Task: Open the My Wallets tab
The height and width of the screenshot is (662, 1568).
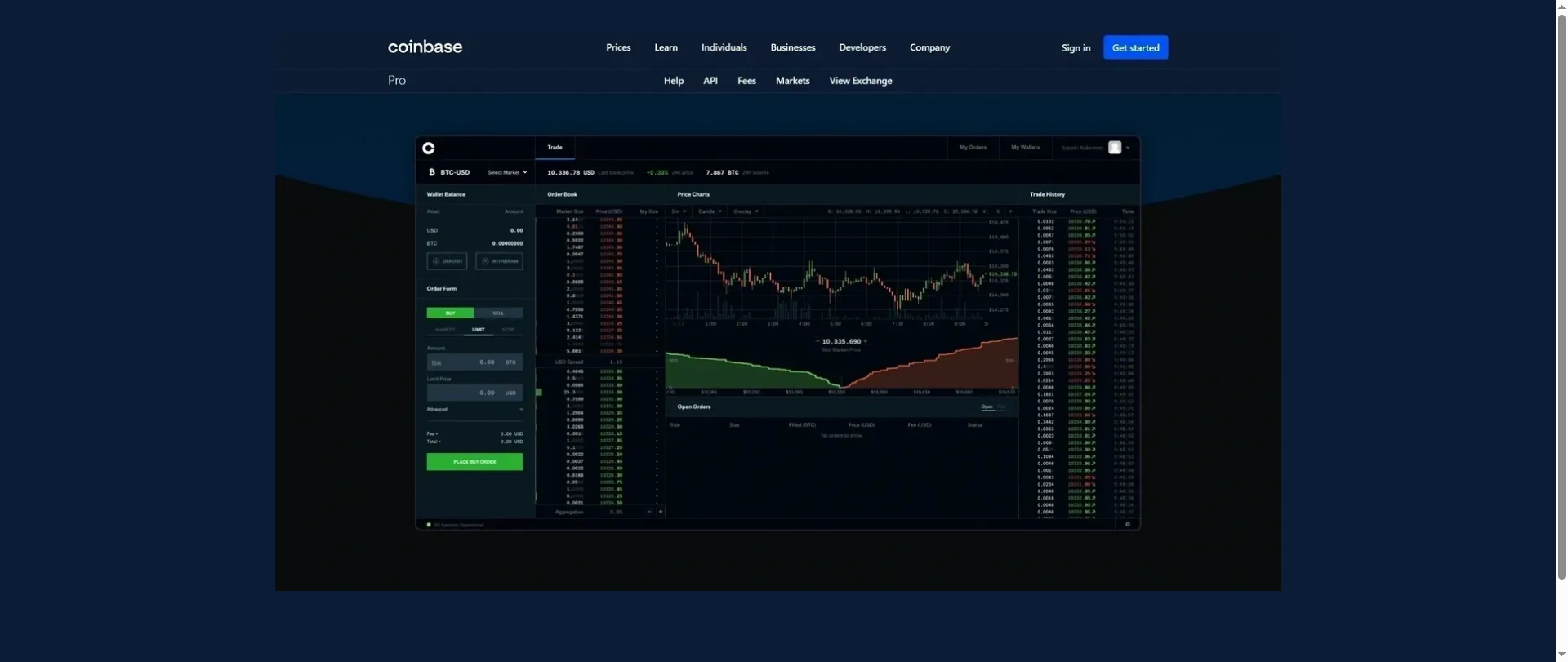Action: (1025, 148)
